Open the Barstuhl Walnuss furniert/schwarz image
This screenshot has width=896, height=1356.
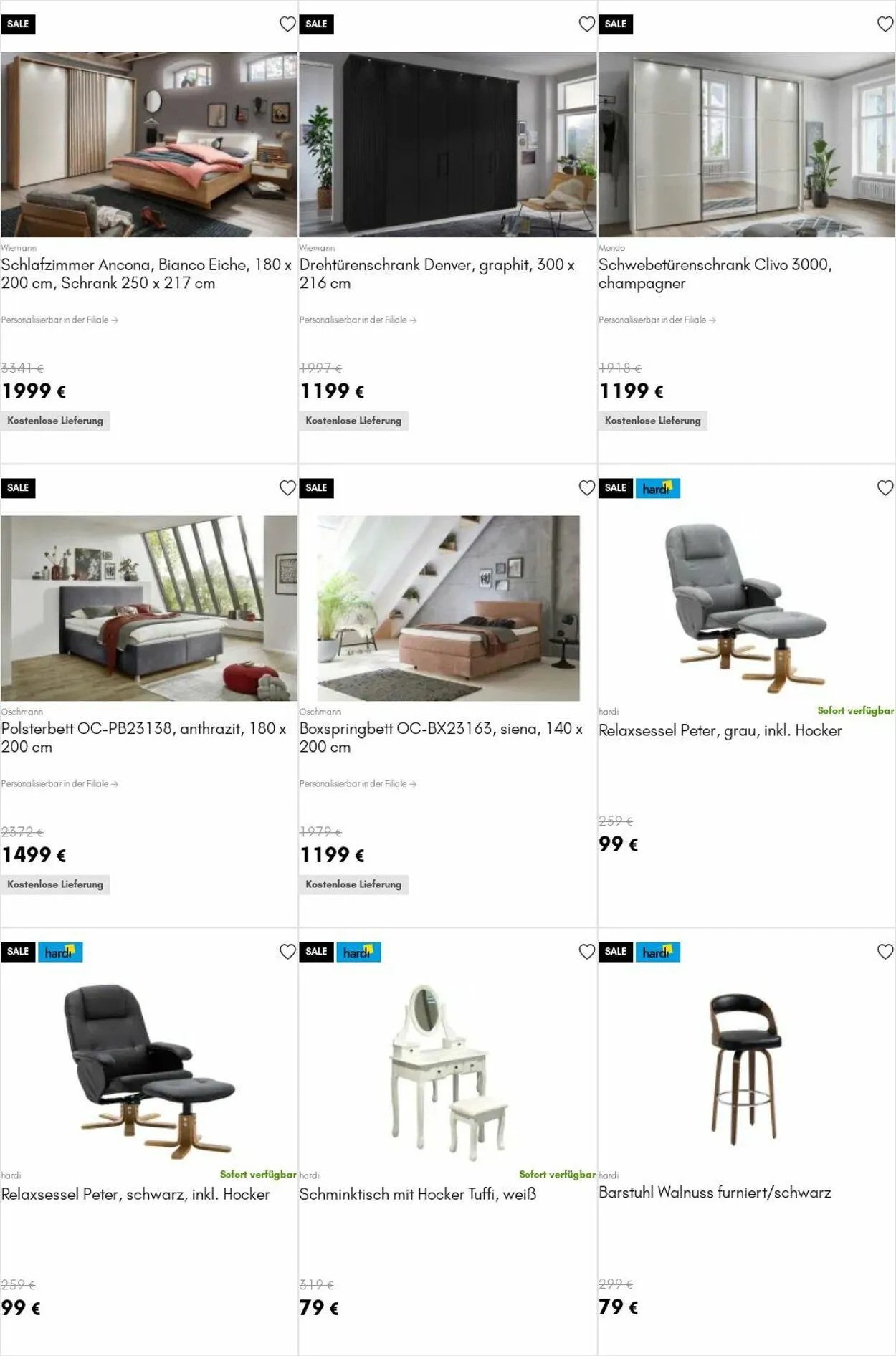746,1068
